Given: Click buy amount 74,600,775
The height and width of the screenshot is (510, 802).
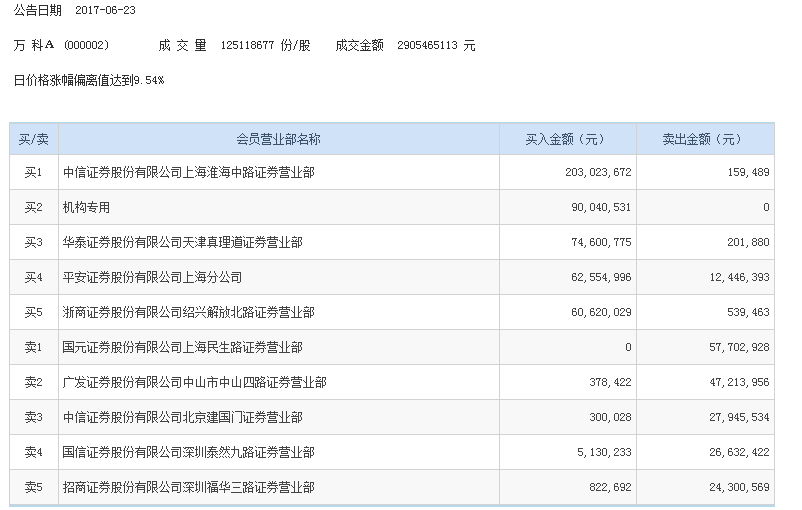Looking at the screenshot, I should (601, 242).
